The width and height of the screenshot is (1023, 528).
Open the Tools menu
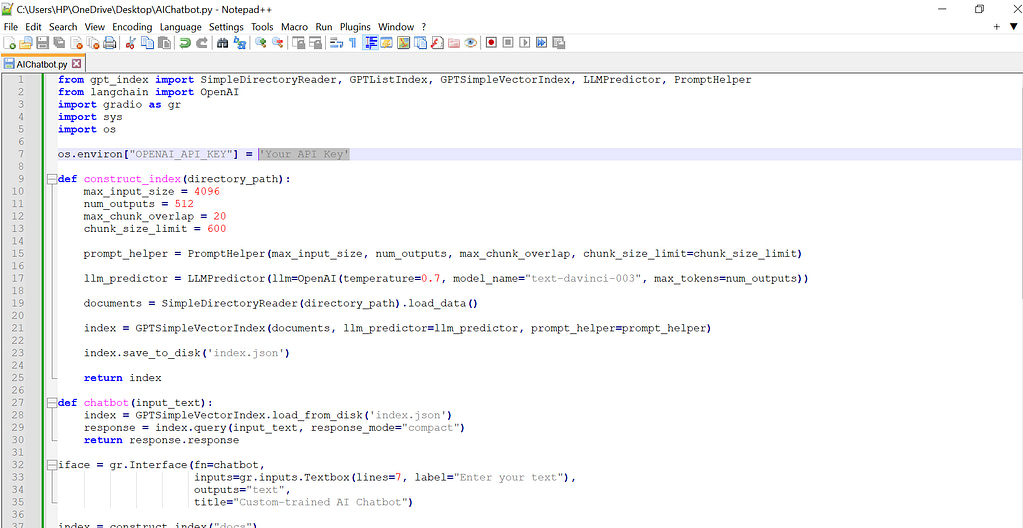[262, 27]
